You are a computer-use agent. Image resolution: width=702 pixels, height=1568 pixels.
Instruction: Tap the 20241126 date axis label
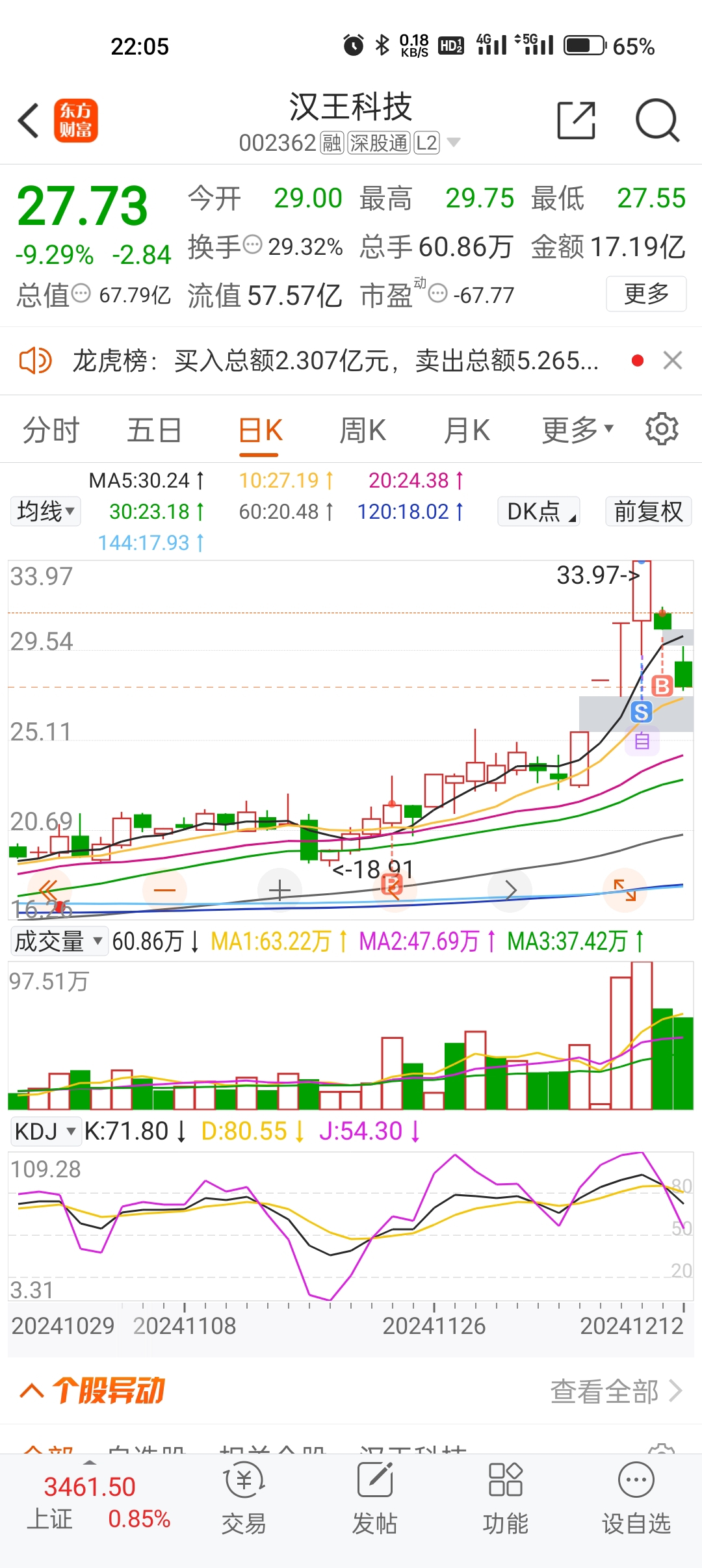434,1326
